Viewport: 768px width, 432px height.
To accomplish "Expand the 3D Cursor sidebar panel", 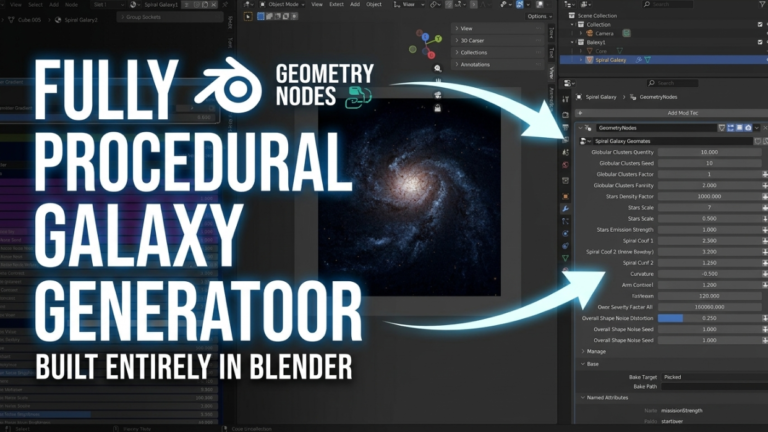I will pos(497,41).
